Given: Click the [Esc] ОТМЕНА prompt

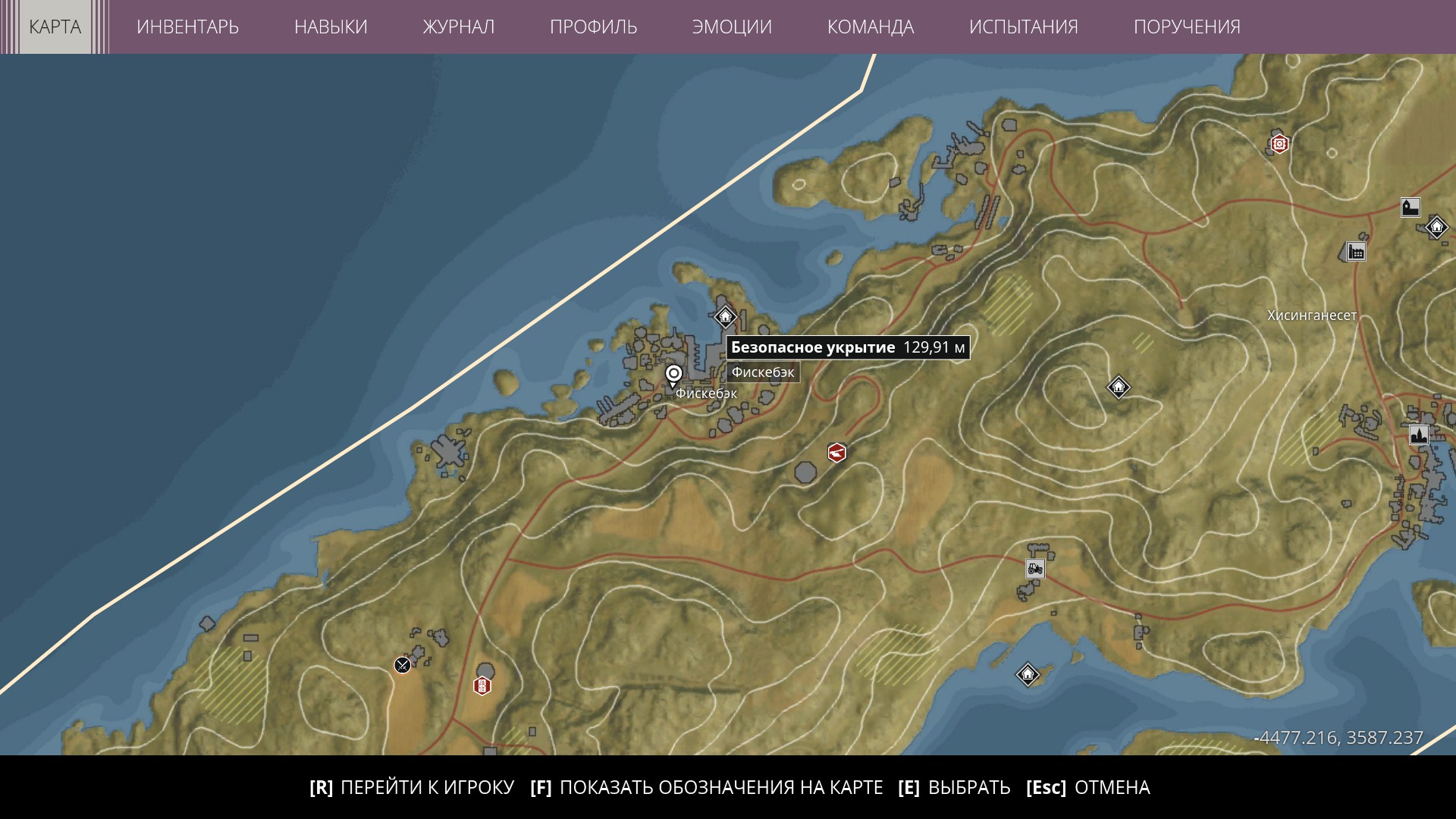Looking at the screenshot, I should (x=1088, y=788).
